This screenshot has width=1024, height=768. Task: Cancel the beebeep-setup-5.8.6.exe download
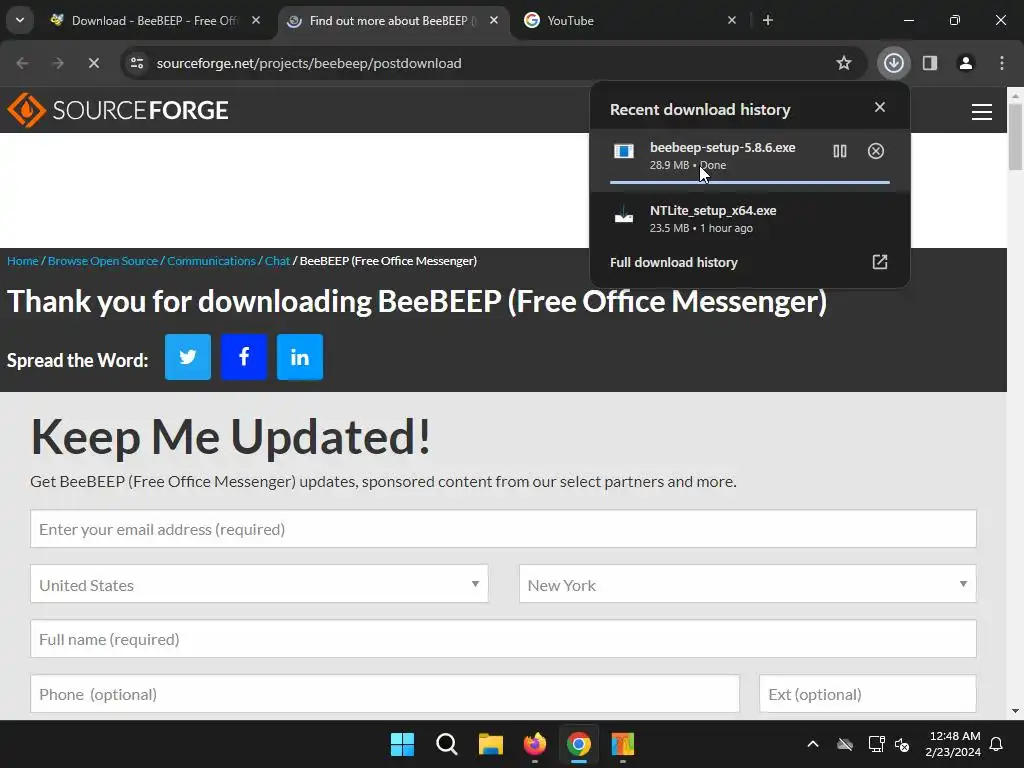coord(876,152)
